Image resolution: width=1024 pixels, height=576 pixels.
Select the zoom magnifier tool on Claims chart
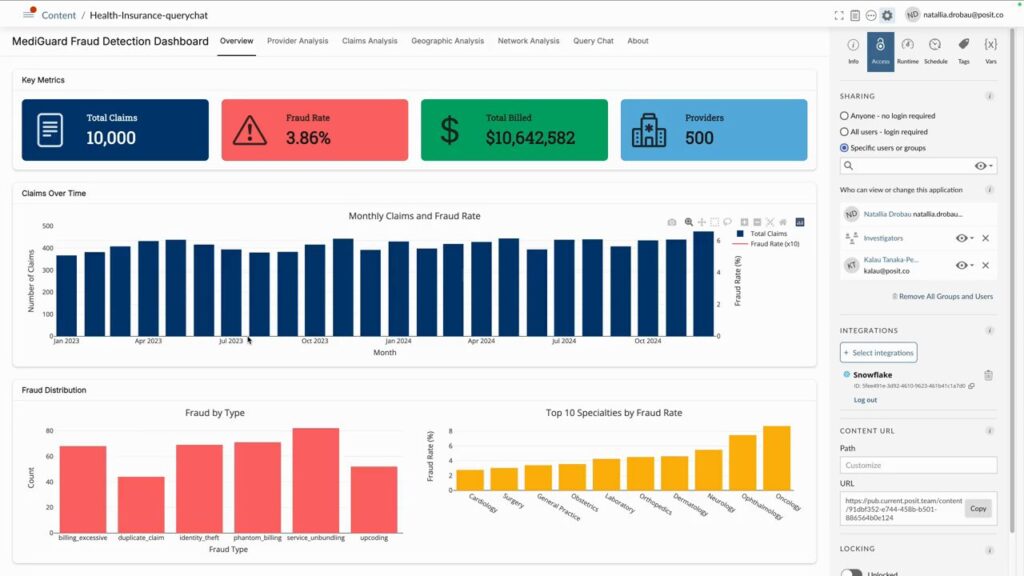point(689,222)
